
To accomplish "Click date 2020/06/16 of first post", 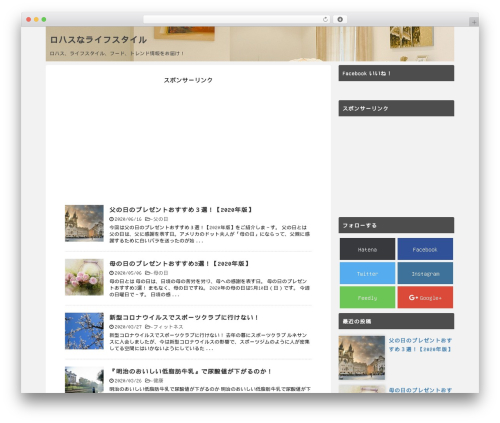I will tap(128, 219).
